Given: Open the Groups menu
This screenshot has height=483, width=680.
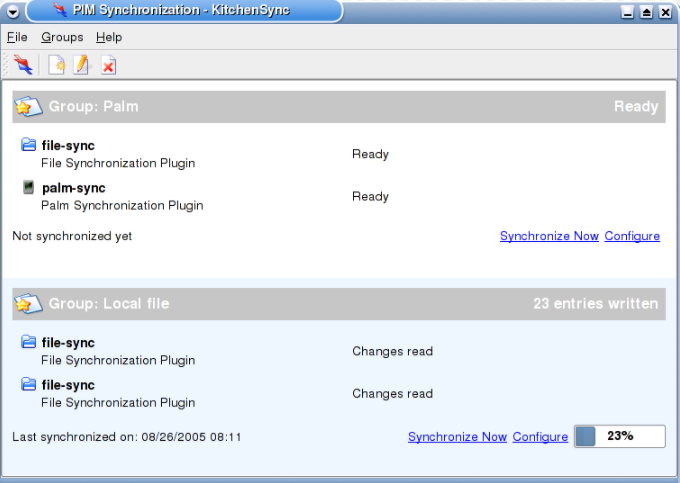Looking at the screenshot, I should point(62,37).
